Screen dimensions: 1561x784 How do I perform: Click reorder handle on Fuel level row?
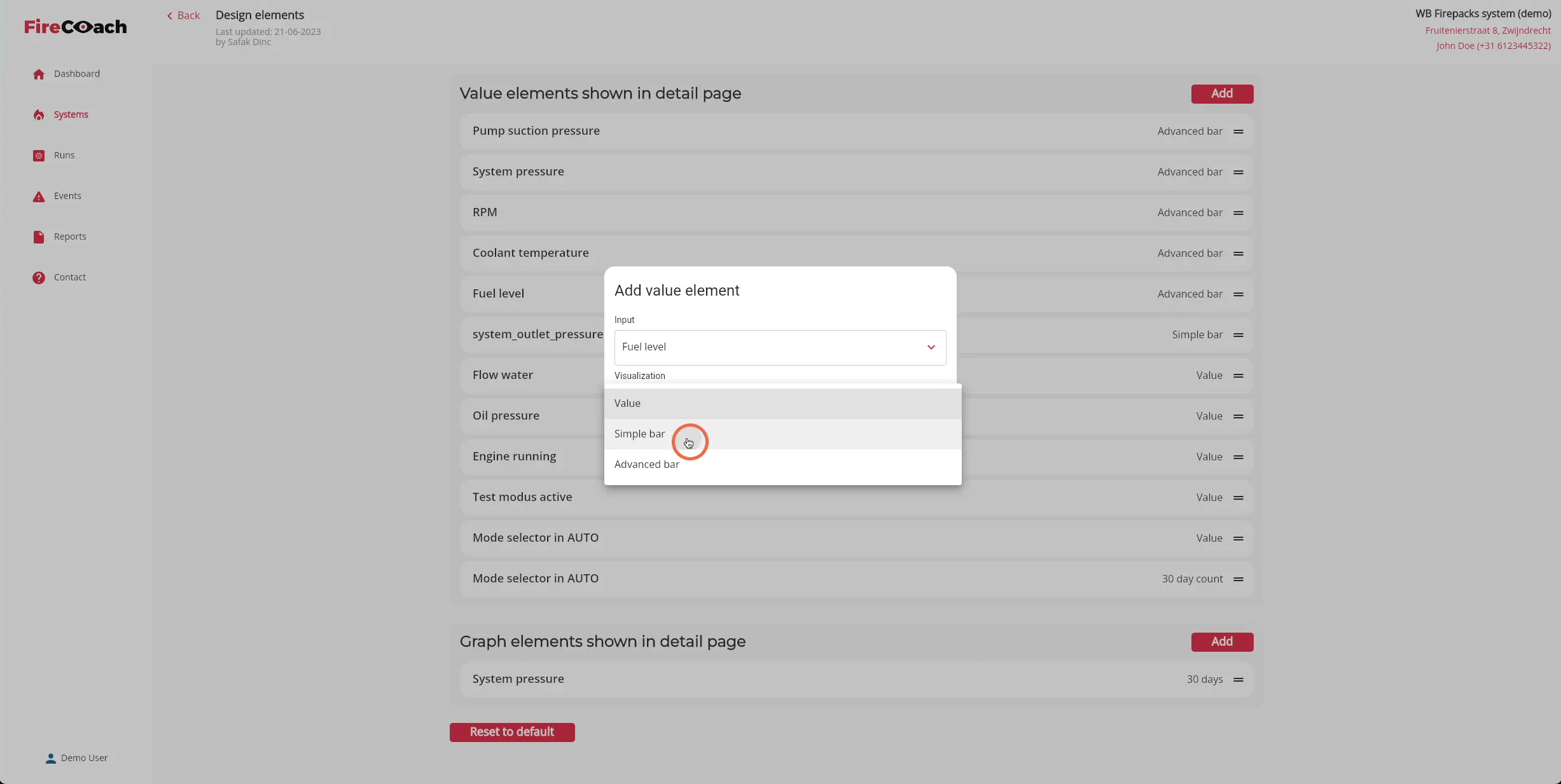1238,294
